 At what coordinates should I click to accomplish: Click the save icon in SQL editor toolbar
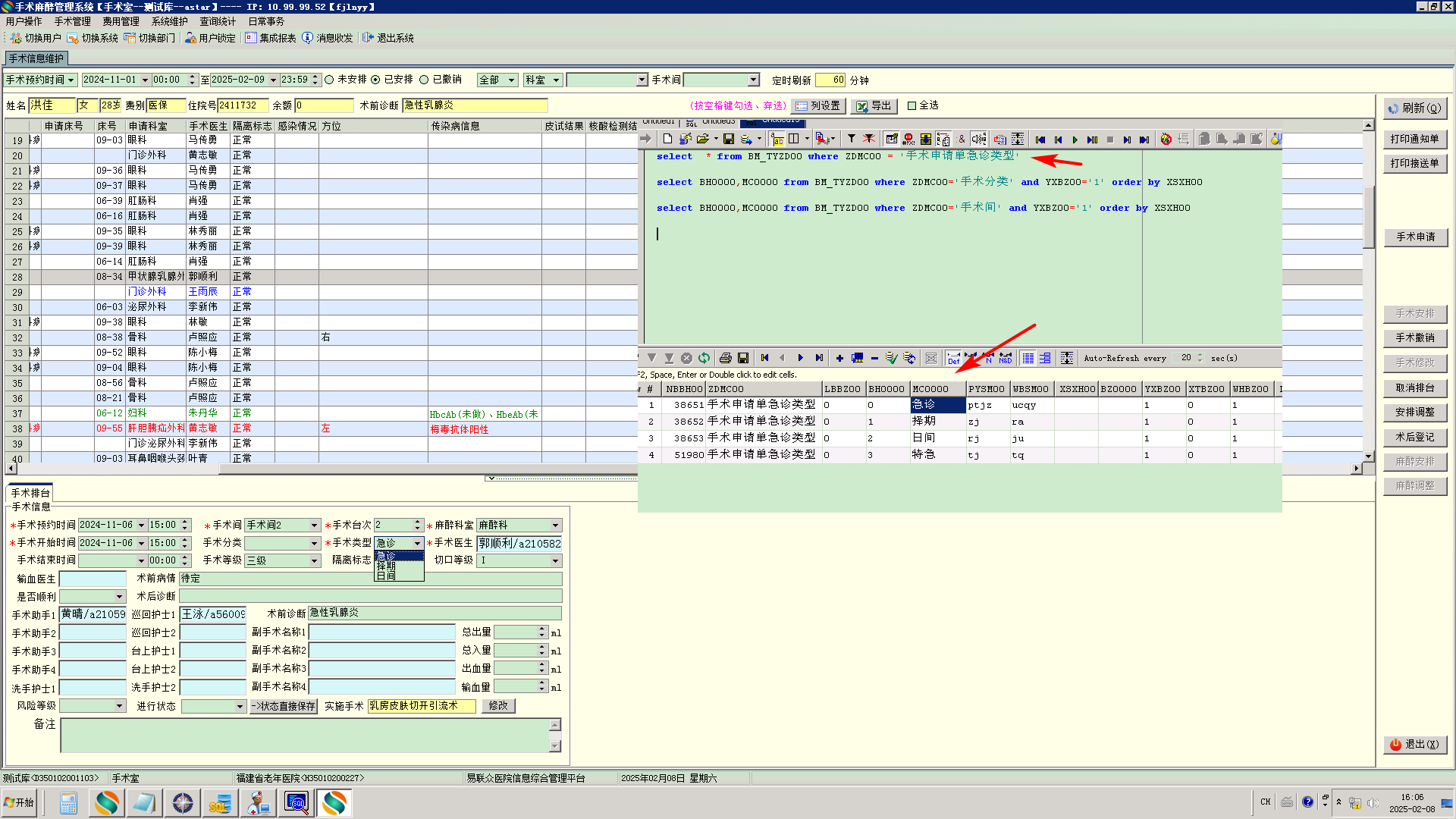click(x=728, y=140)
